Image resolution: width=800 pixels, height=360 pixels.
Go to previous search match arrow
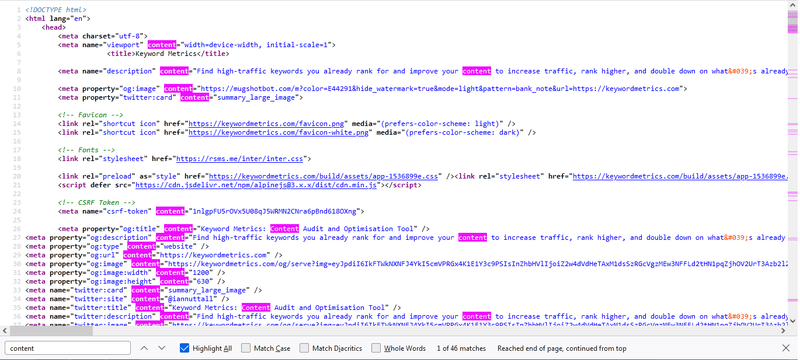144,348
